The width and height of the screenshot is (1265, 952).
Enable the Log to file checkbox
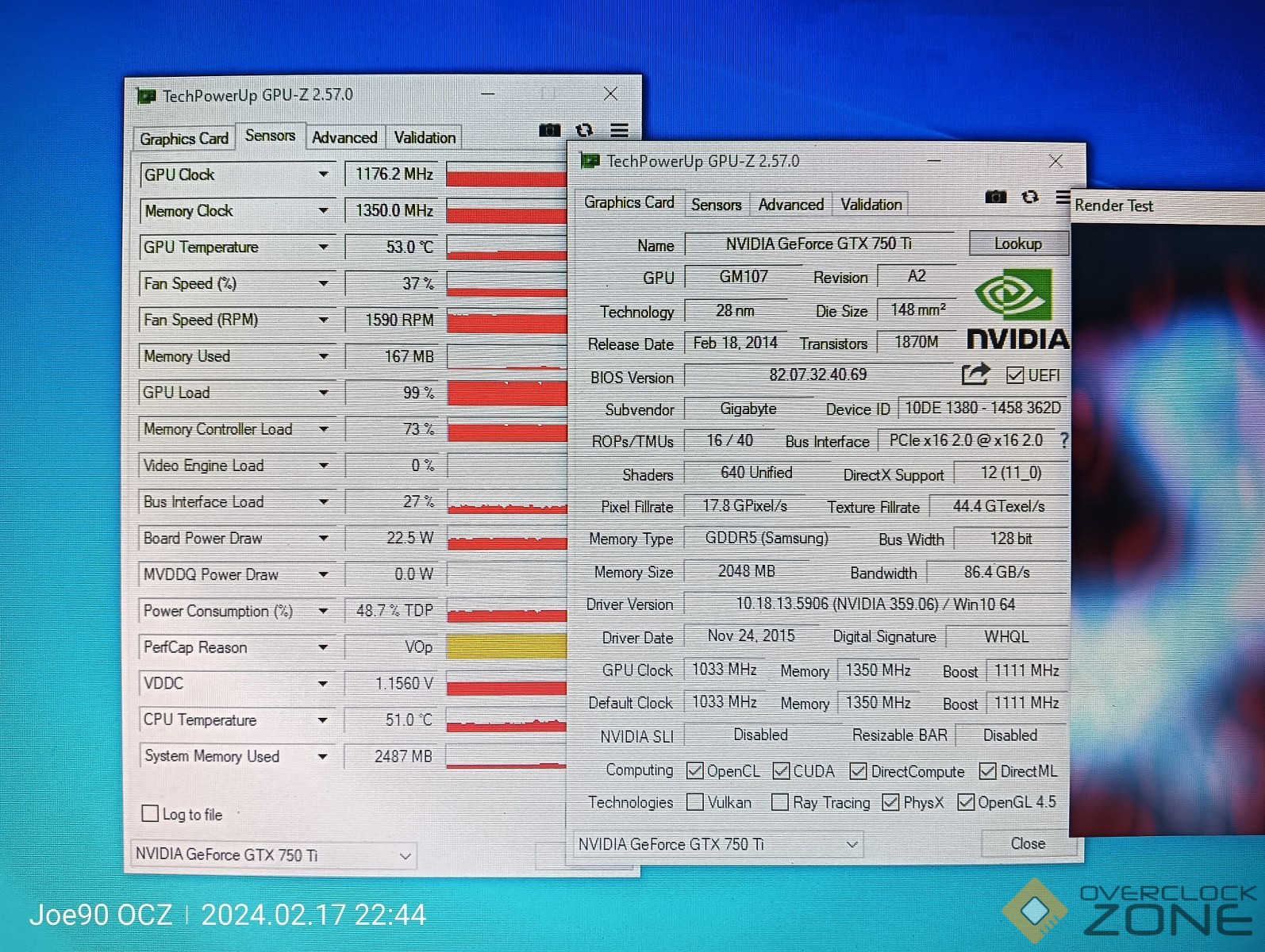coord(150,813)
